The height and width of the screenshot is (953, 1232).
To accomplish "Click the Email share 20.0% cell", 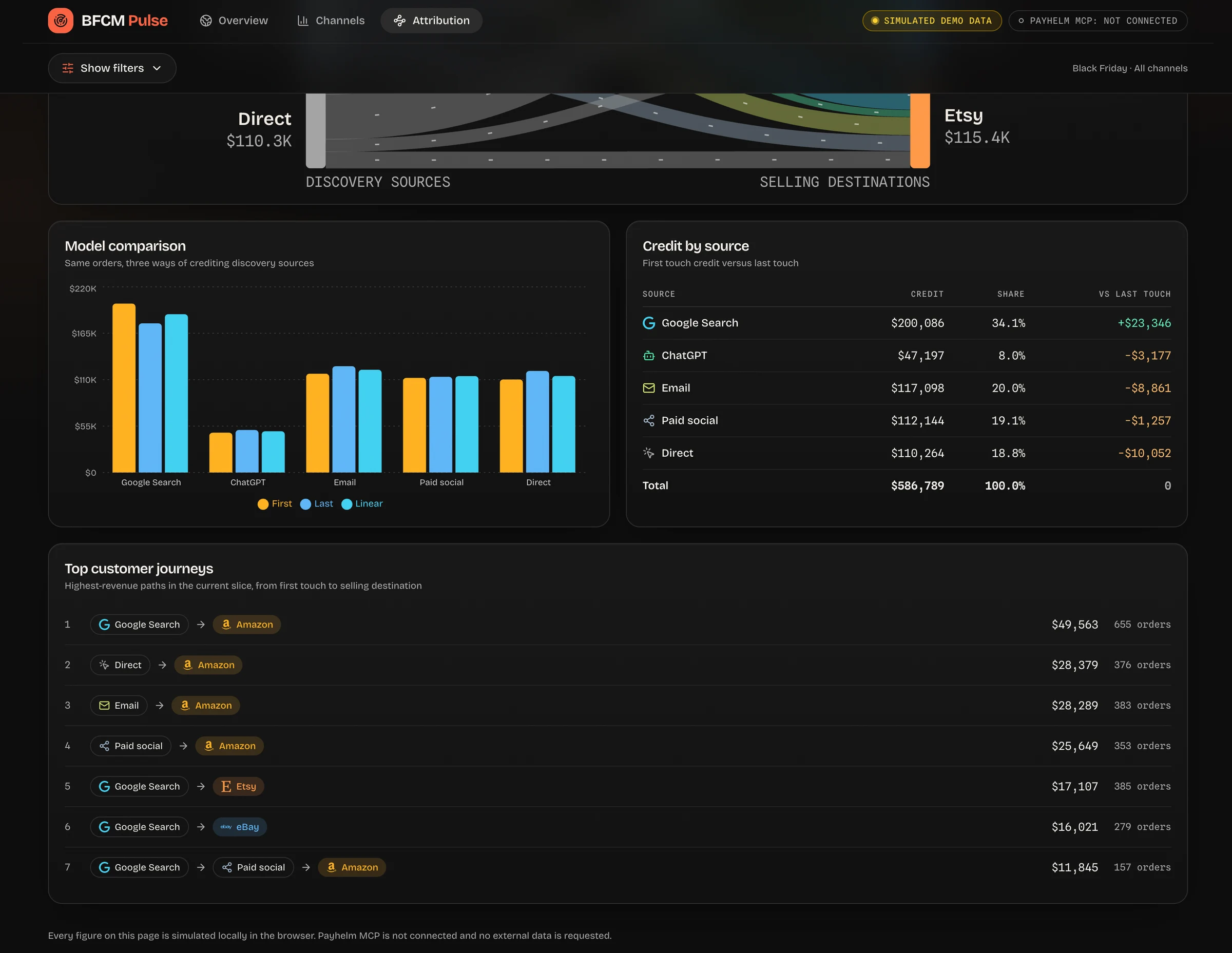I will (x=1009, y=388).
